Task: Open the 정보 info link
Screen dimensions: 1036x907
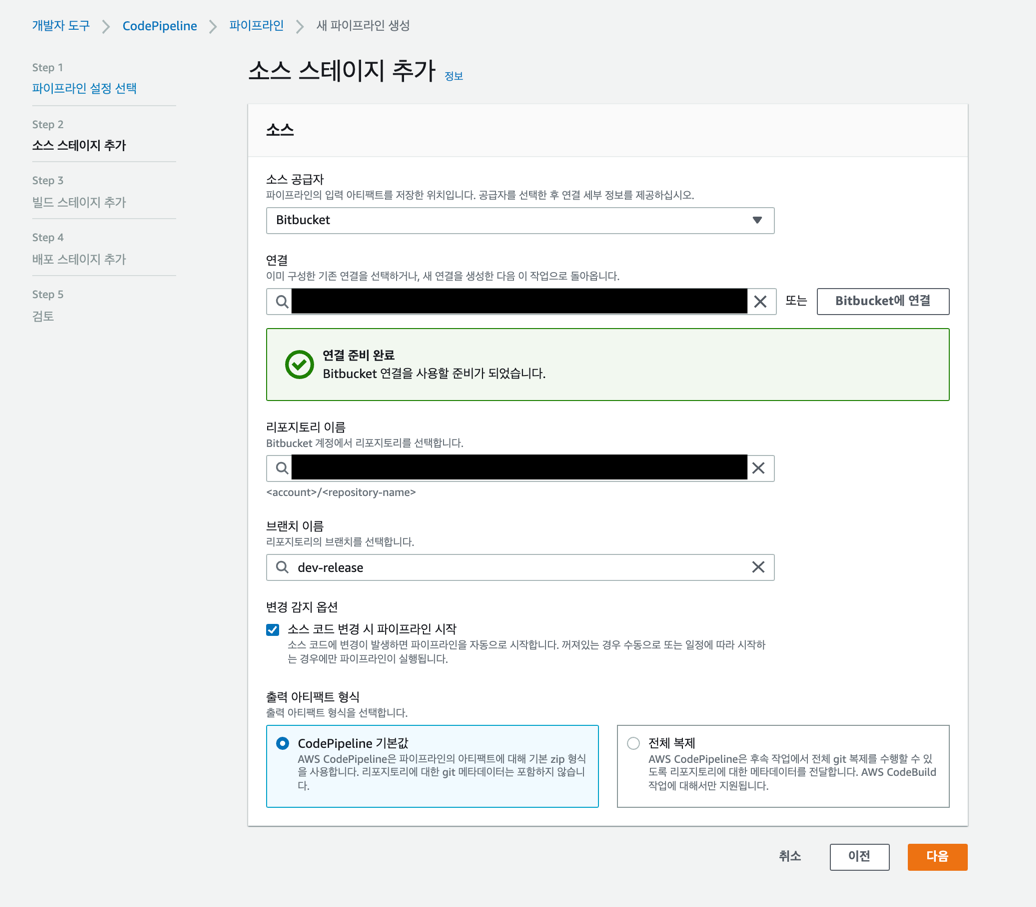Action: [x=453, y=76]
